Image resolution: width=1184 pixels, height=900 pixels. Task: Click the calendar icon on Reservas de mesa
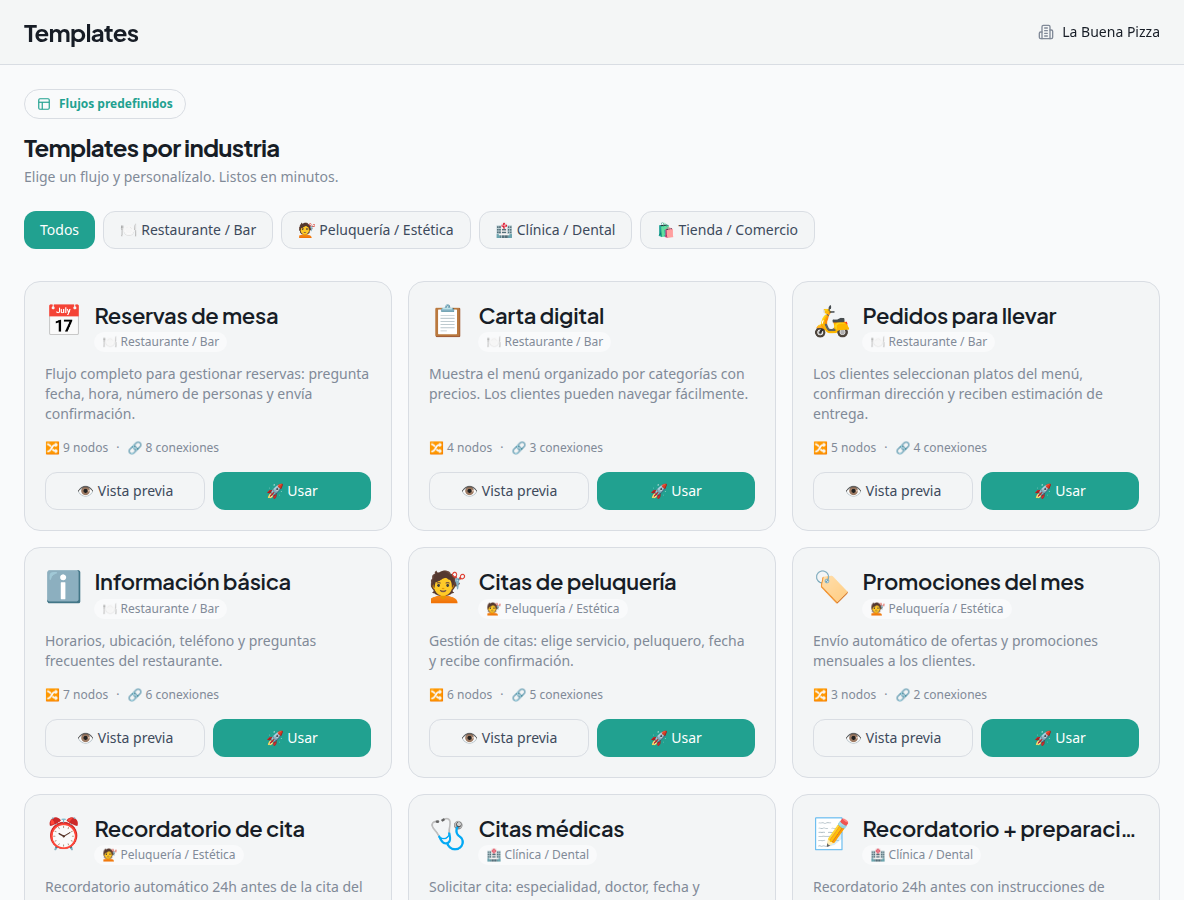[63, 318]
